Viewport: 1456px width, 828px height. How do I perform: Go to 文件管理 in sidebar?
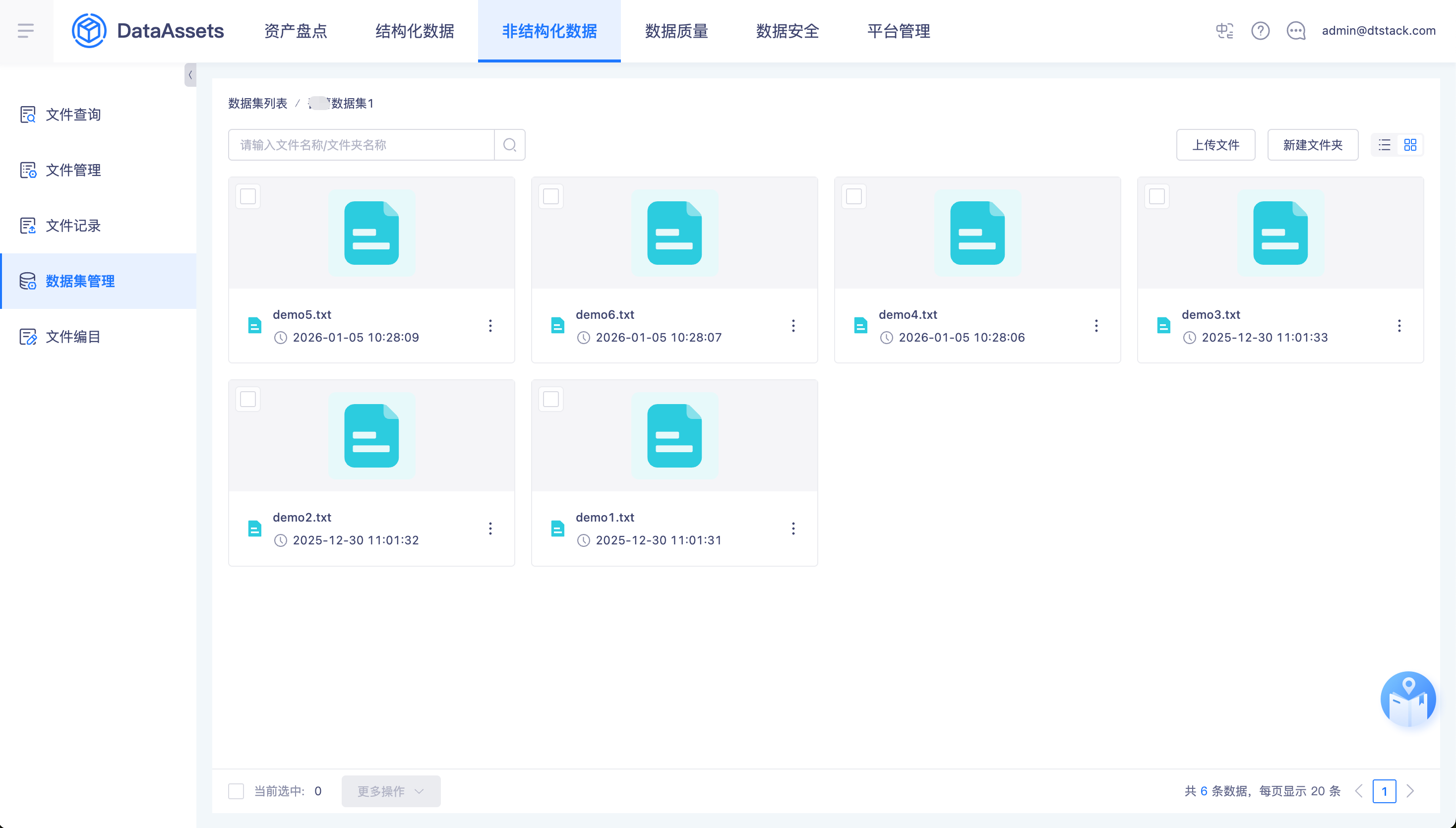73,170
